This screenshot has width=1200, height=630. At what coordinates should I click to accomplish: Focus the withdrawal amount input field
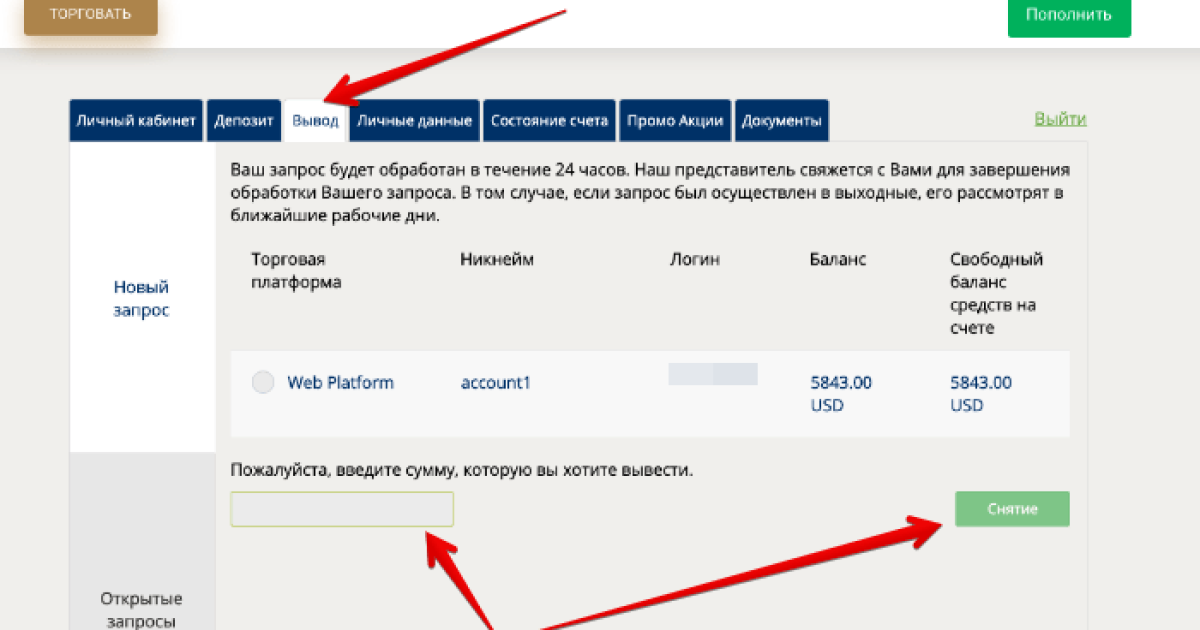342,509
